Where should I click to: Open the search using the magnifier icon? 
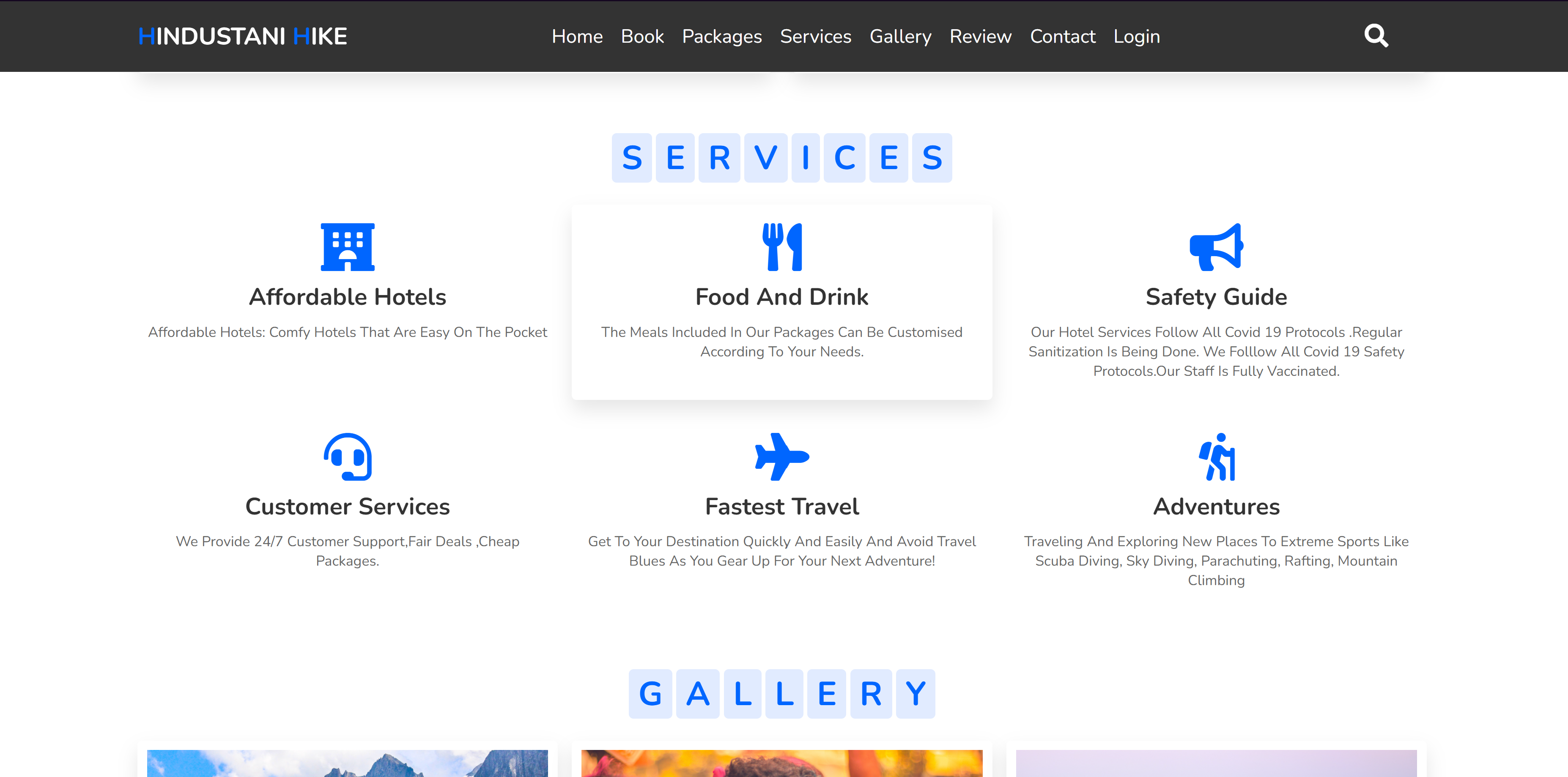[x=1376, y=36]
